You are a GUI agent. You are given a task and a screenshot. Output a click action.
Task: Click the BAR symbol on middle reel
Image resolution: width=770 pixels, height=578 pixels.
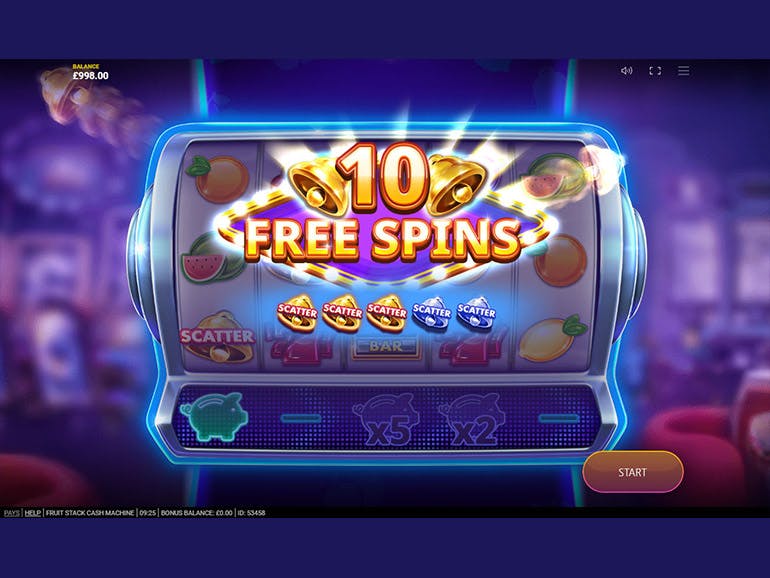click(x=386, y=347)
